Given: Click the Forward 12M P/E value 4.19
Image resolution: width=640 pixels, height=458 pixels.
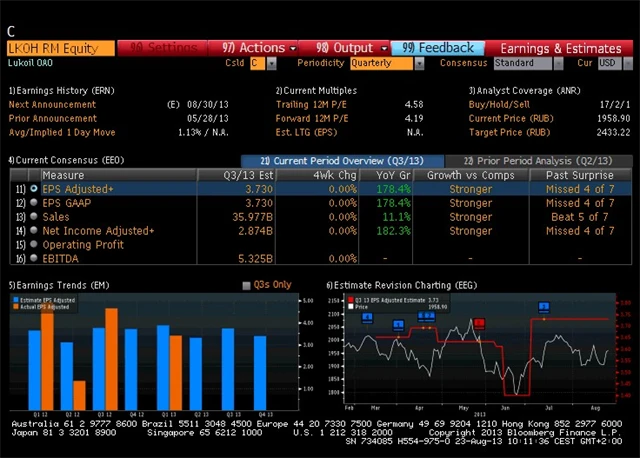Looking at the screenshot, I should pos(414,118).
